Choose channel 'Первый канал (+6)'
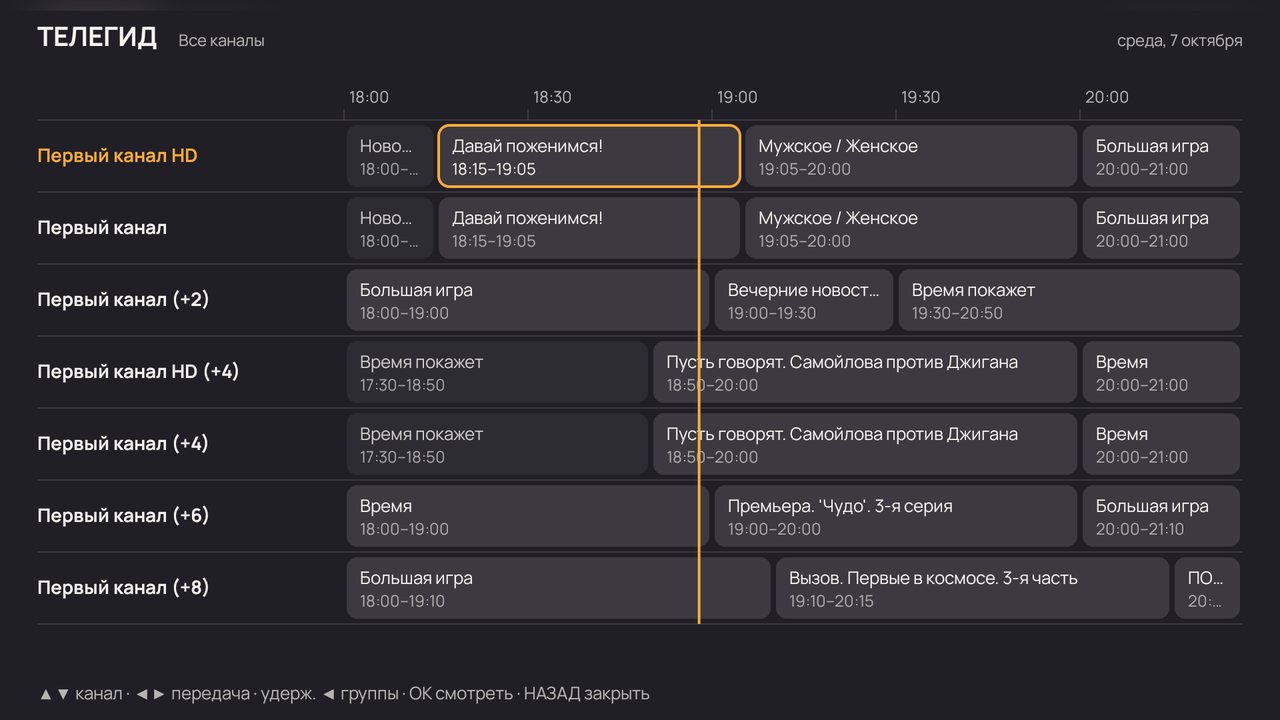 coord(123,516)
